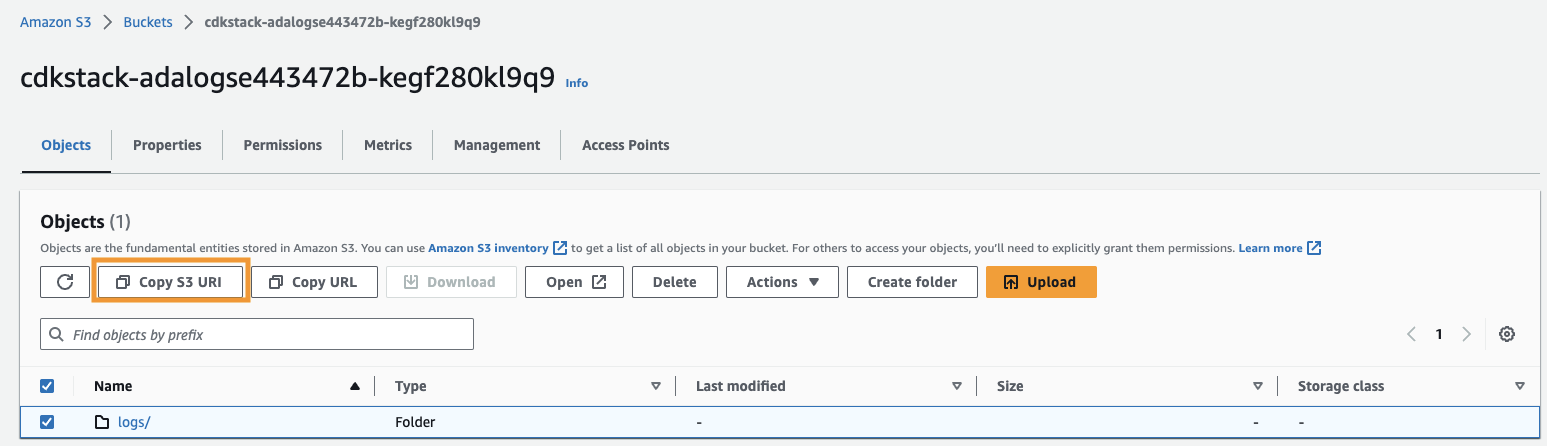Navigate to Buckets breadcrumb
1547x446 pixels.
(148, 22)
